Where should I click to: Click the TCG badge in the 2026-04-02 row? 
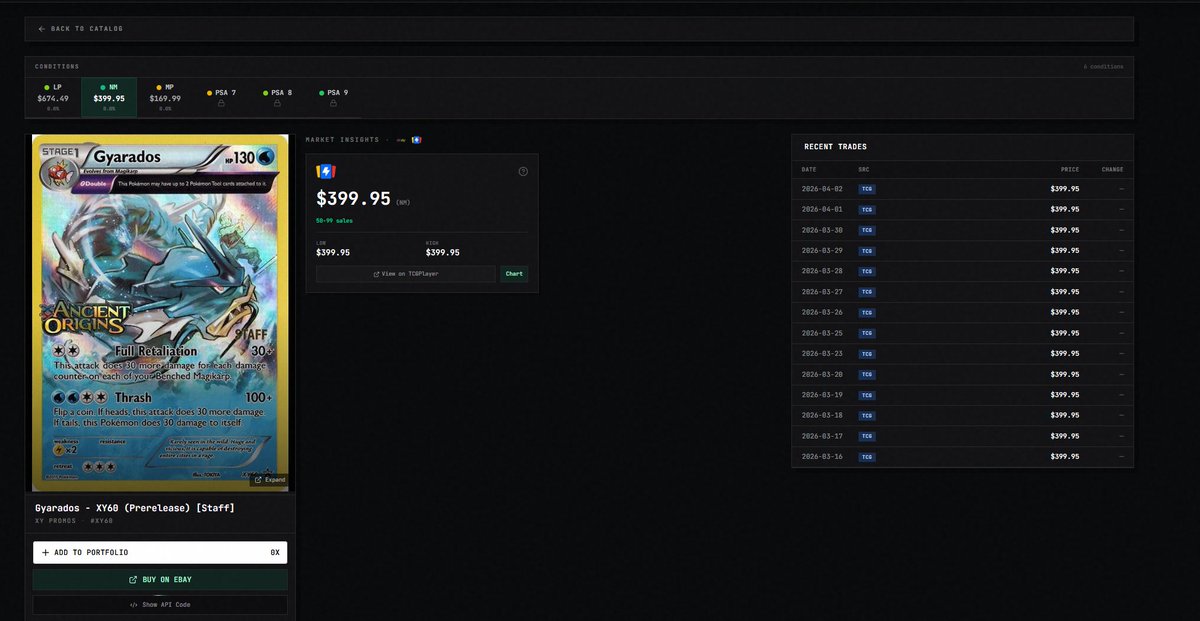[x=867, y=188]
